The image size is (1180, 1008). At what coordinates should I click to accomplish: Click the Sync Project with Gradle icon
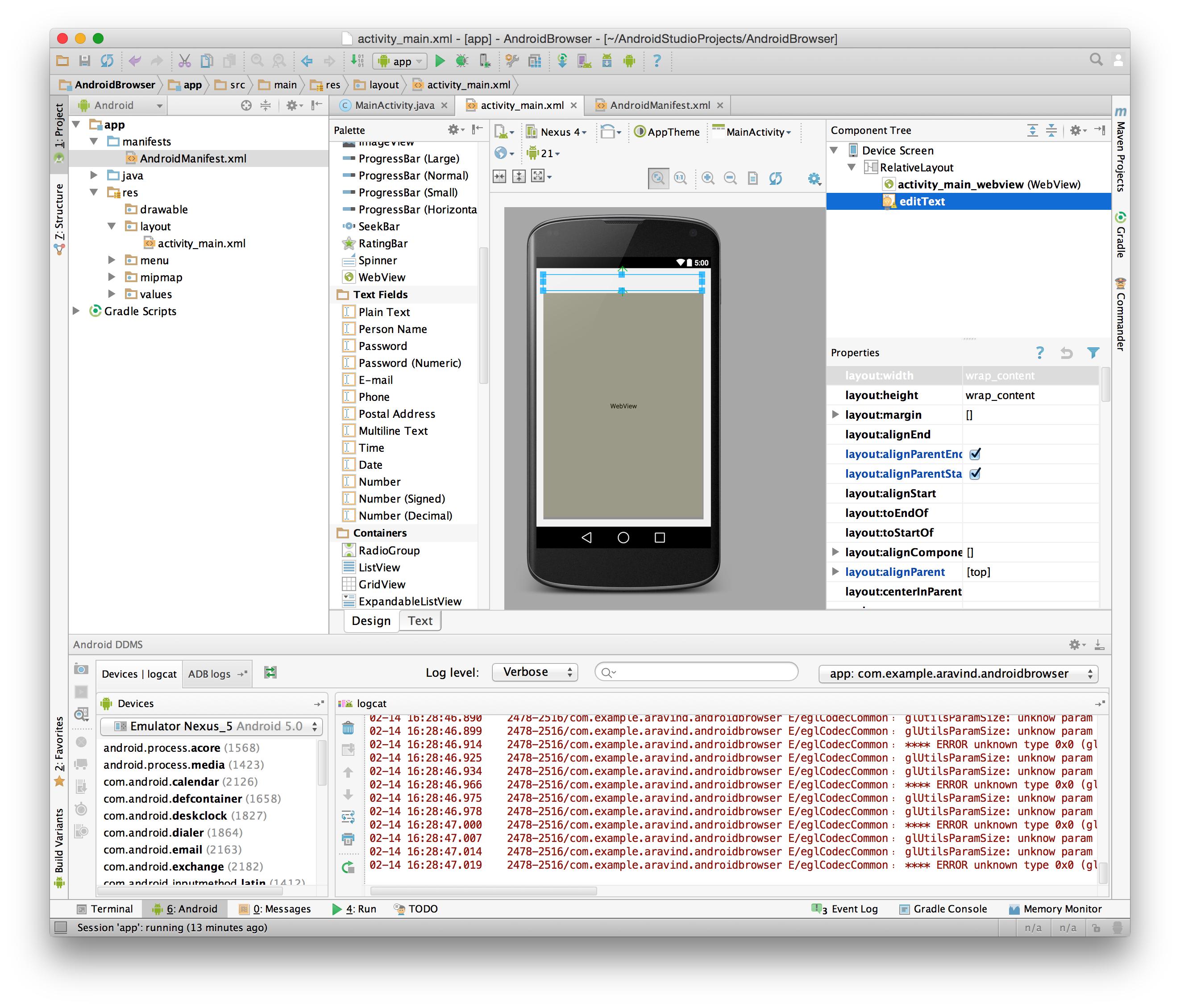point(561,61)
